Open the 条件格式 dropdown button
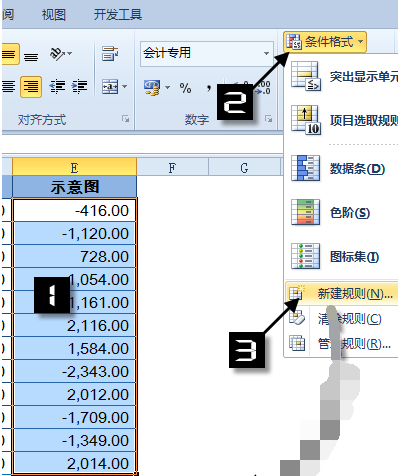This screenshot has width=402, height=476. [325, 42]
